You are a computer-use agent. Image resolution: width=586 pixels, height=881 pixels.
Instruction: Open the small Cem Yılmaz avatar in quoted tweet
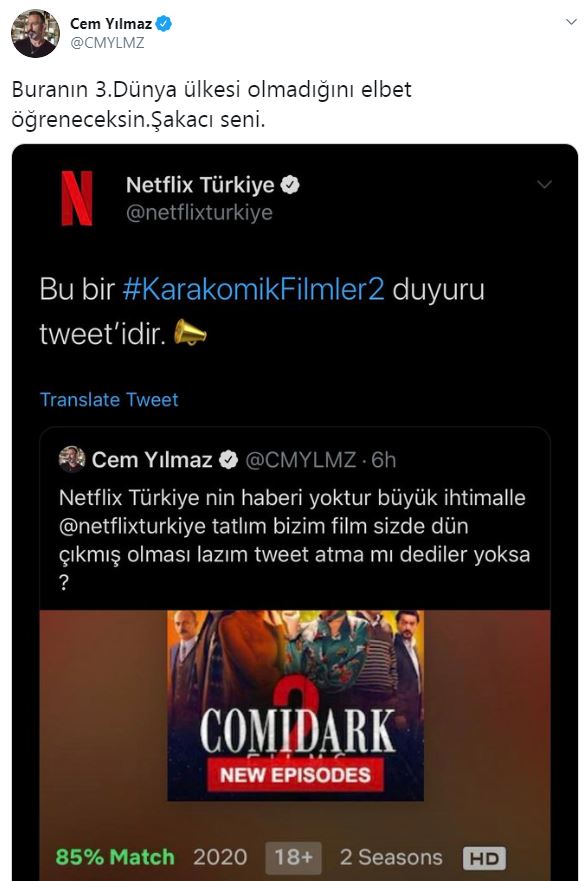(x=72, y=459)
